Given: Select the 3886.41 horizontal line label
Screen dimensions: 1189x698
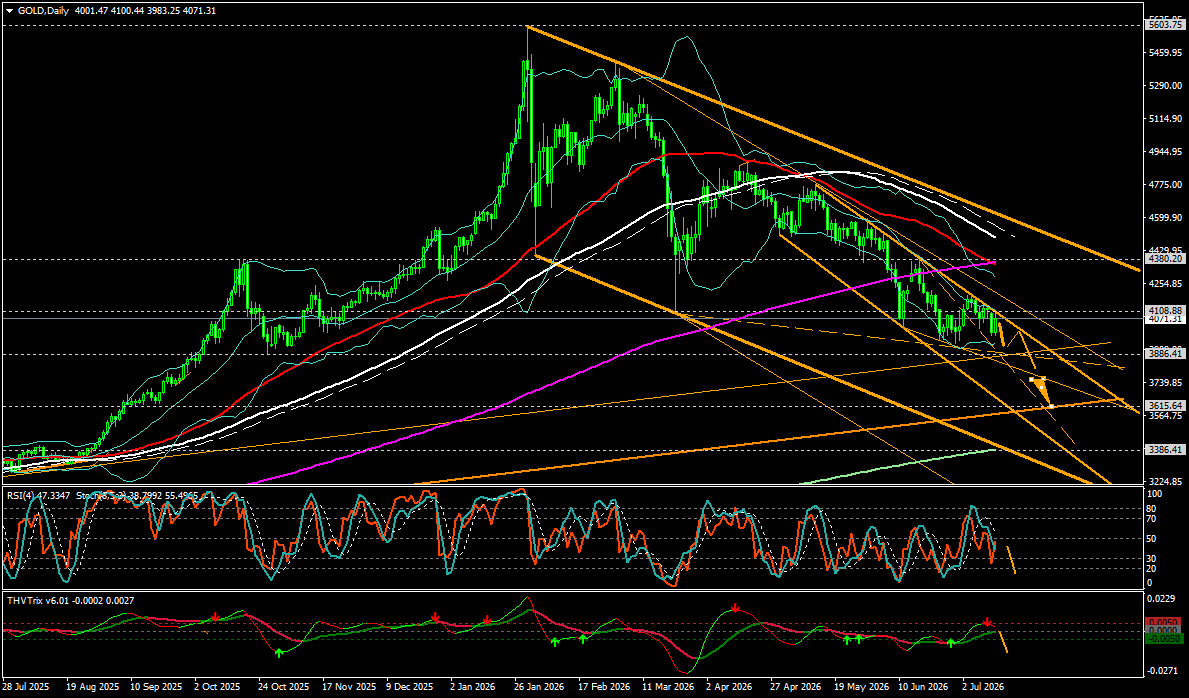Looking at the screenshot, I should pyautogui.click(x=1166, y=354).
